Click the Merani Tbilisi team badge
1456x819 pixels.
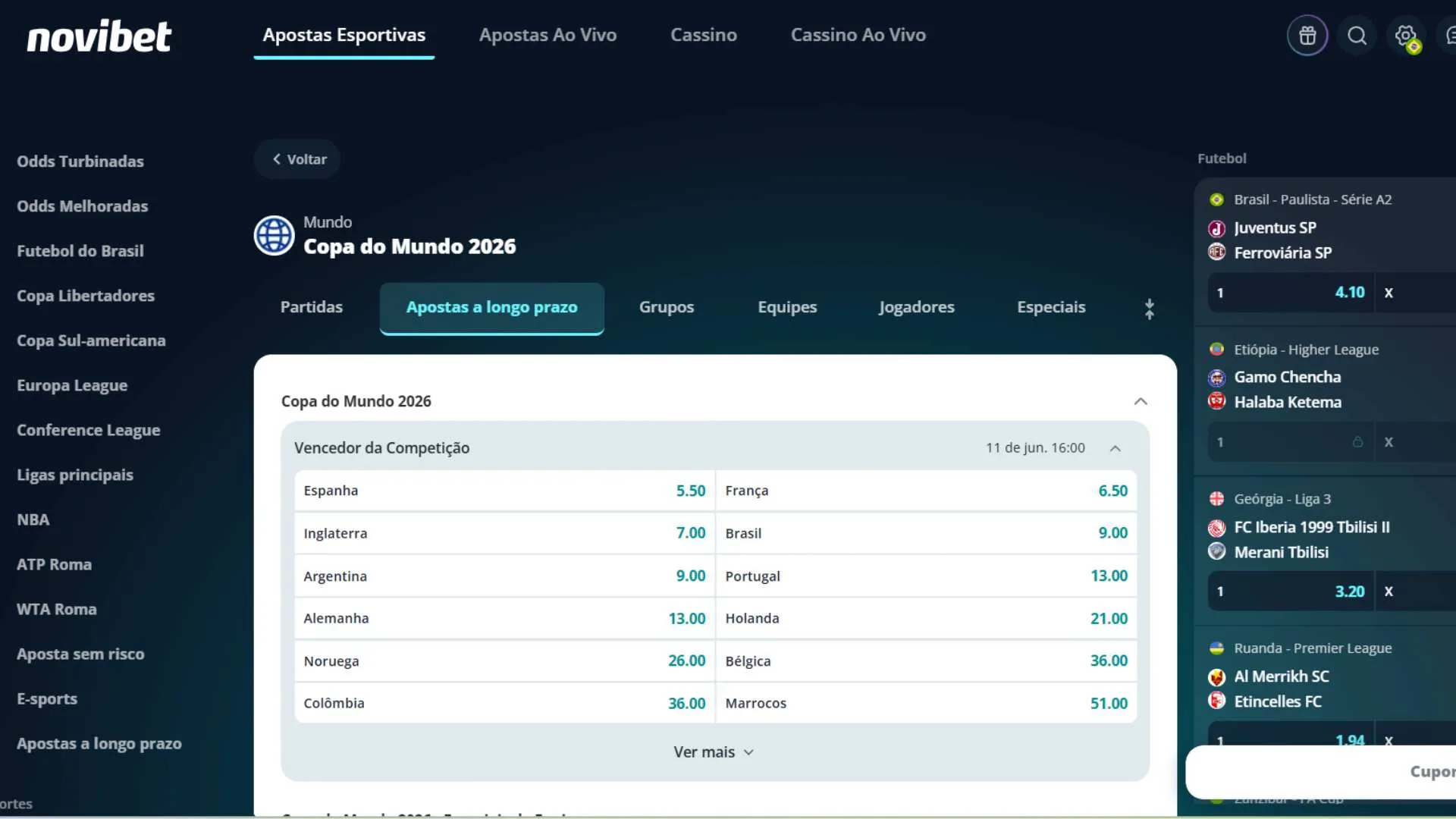coord(1217,551)
